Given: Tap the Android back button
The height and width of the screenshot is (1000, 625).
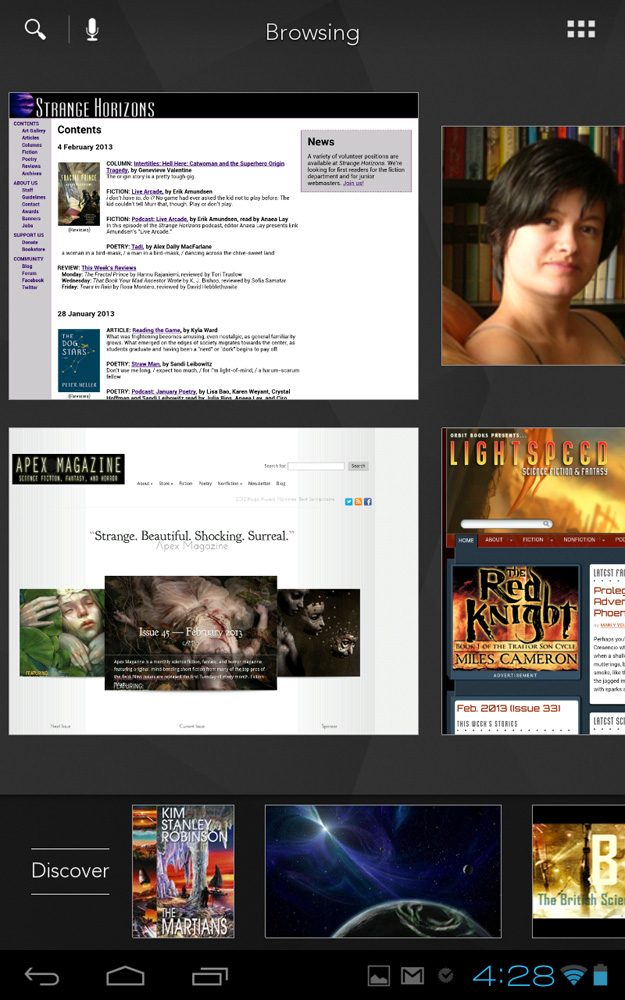Looking at the screenshot, I should pos(42,976).
